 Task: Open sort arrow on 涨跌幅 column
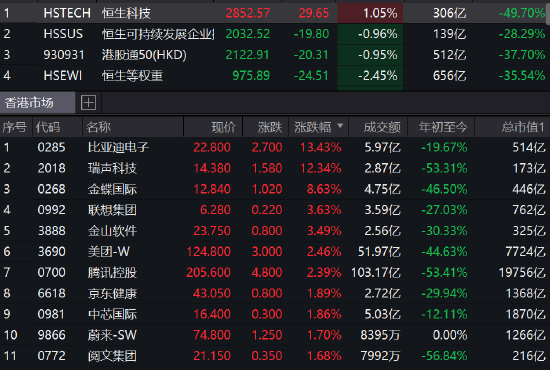[340, 125]
